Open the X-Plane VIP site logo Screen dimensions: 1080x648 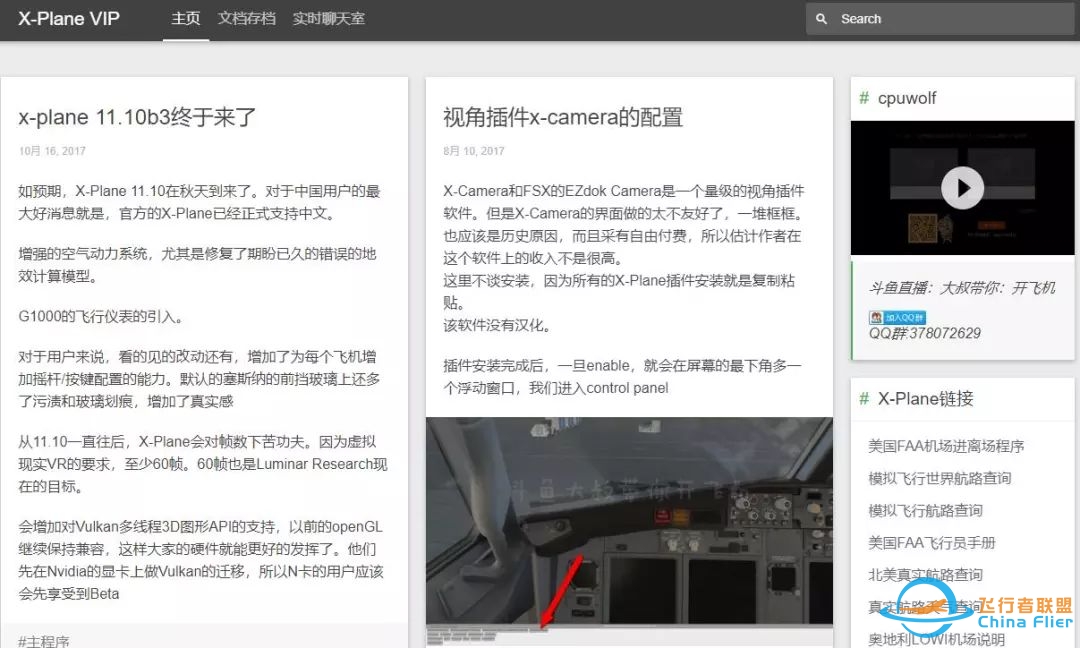coord(69,19)
